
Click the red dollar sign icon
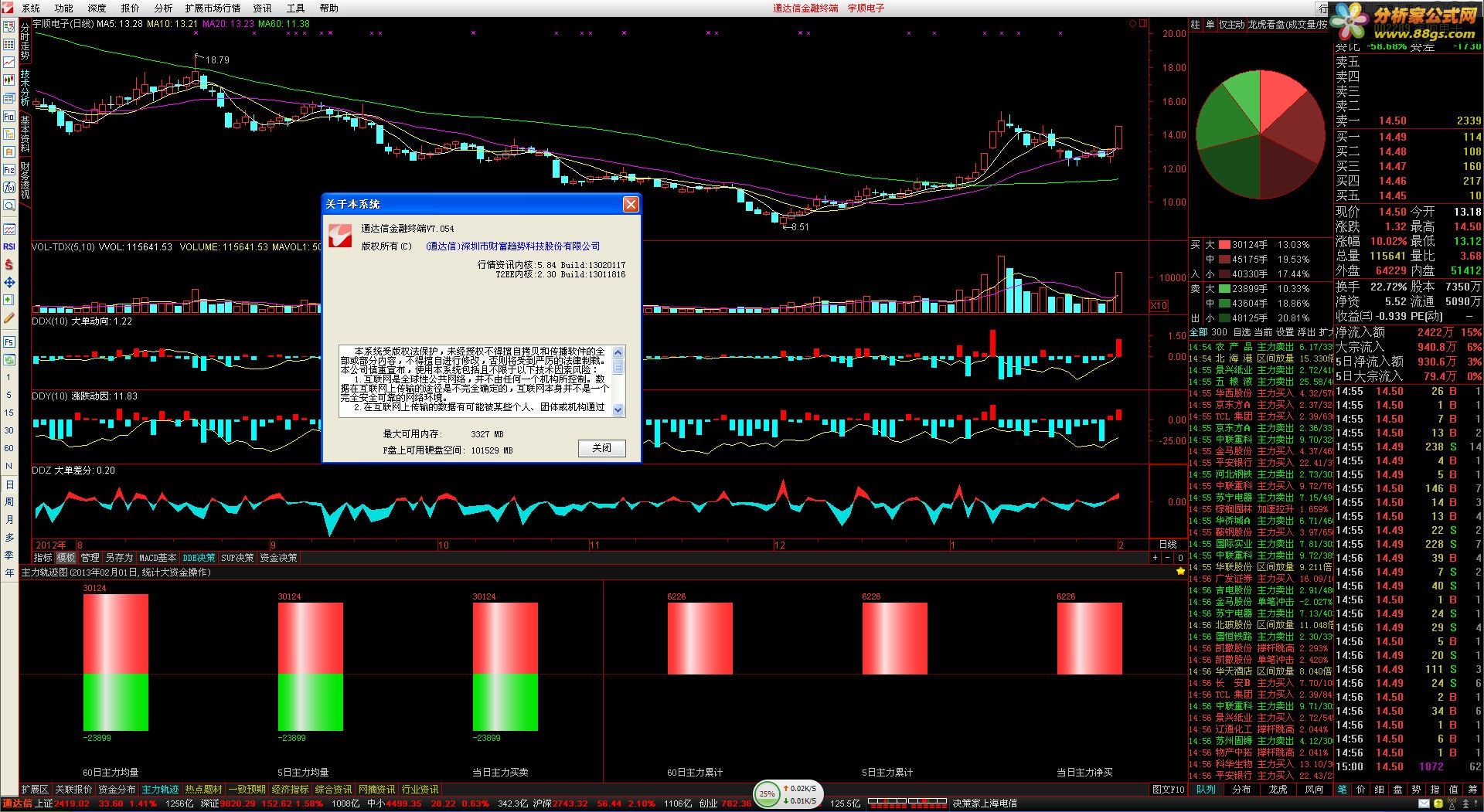(9, 264)
